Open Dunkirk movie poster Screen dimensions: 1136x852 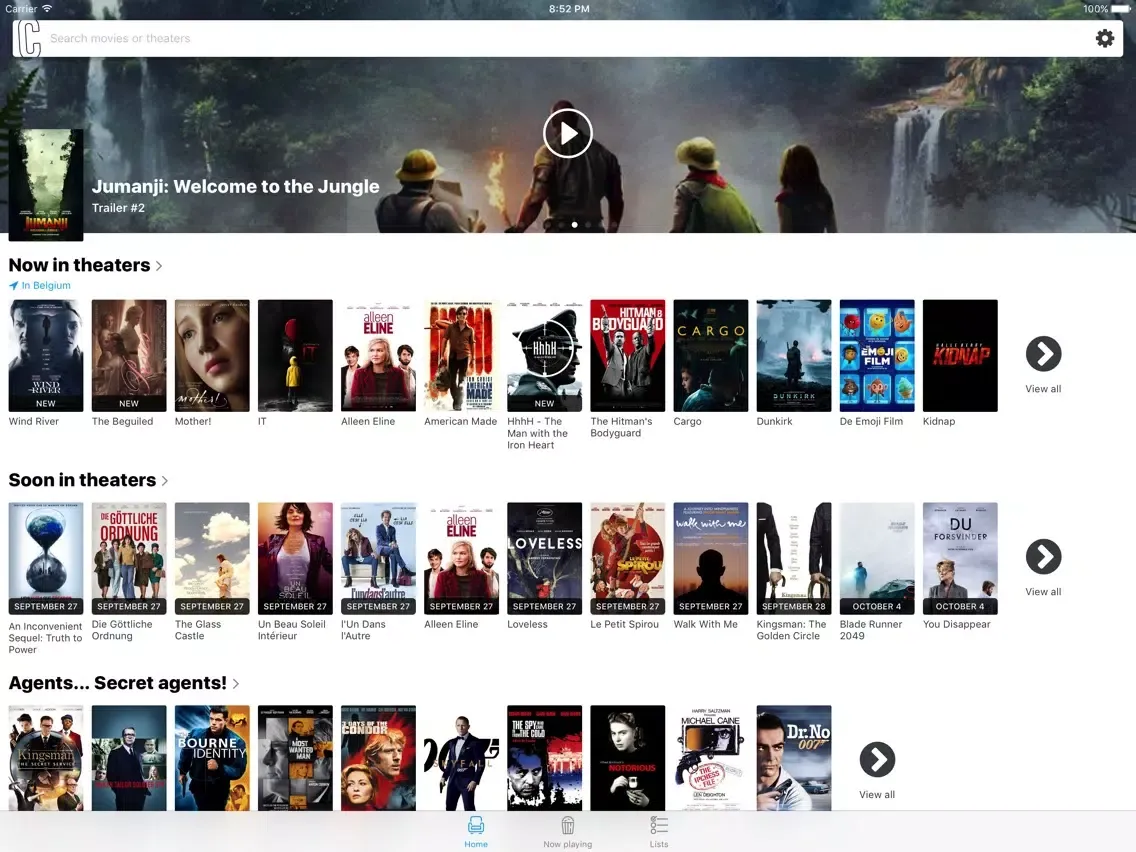click(x=794, y=356)
